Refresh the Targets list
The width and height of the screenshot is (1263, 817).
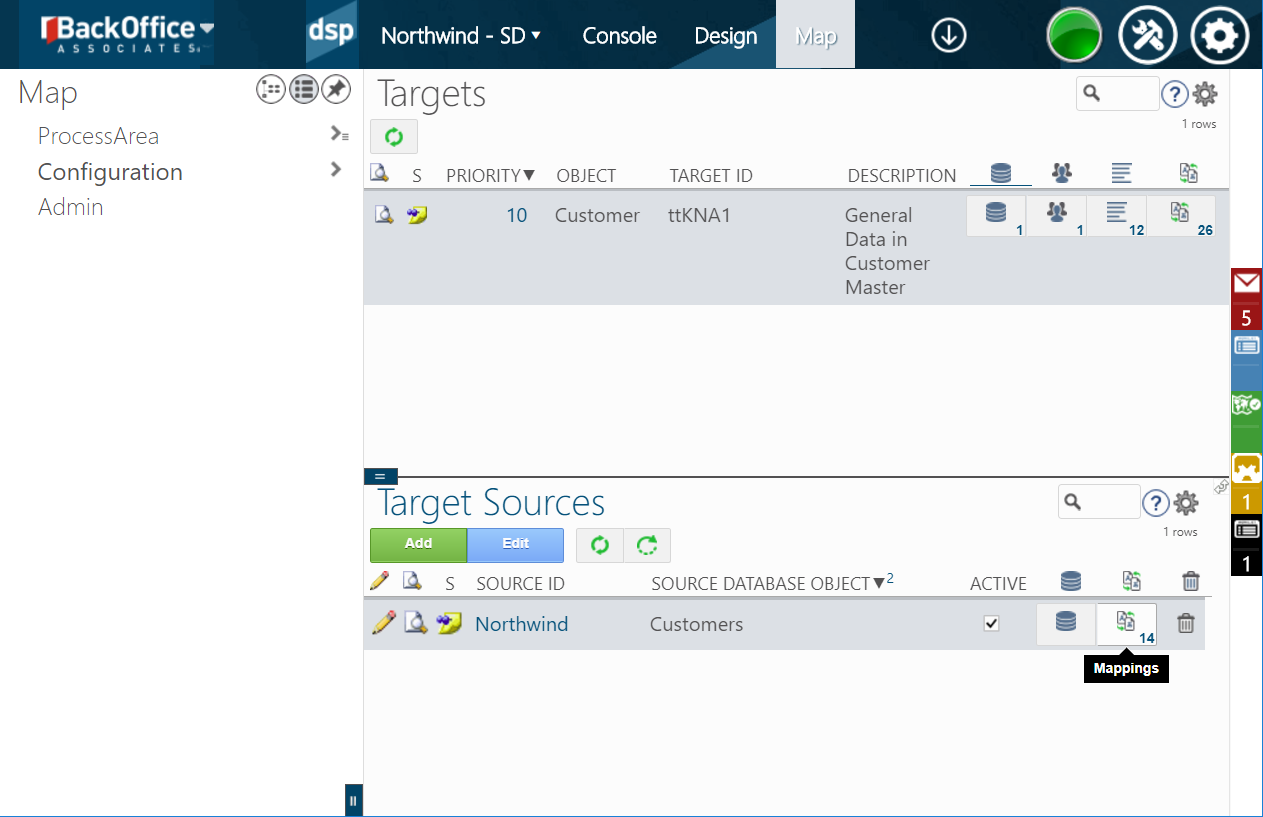[394, 137]
